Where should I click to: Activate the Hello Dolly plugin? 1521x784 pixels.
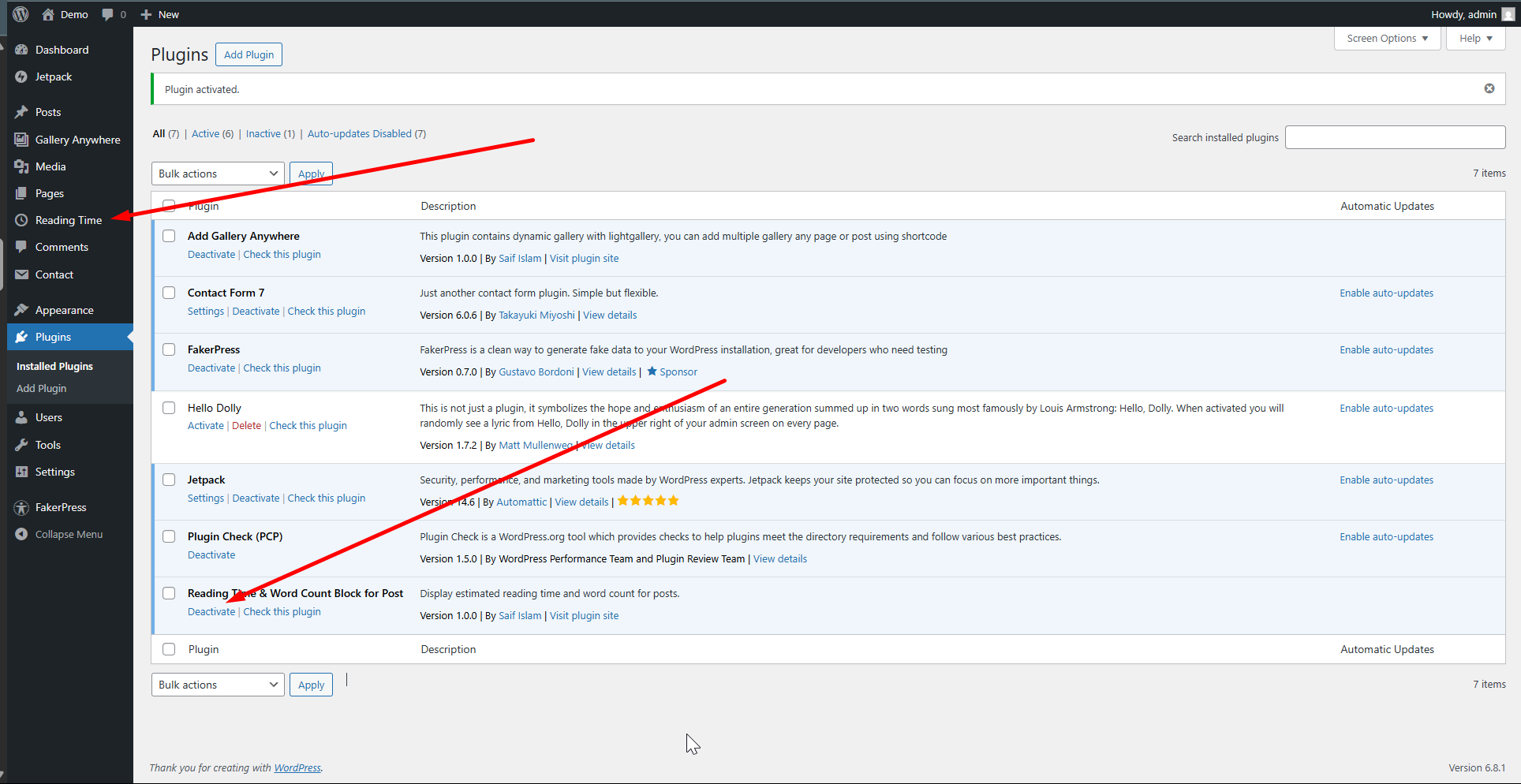point(206,425)
